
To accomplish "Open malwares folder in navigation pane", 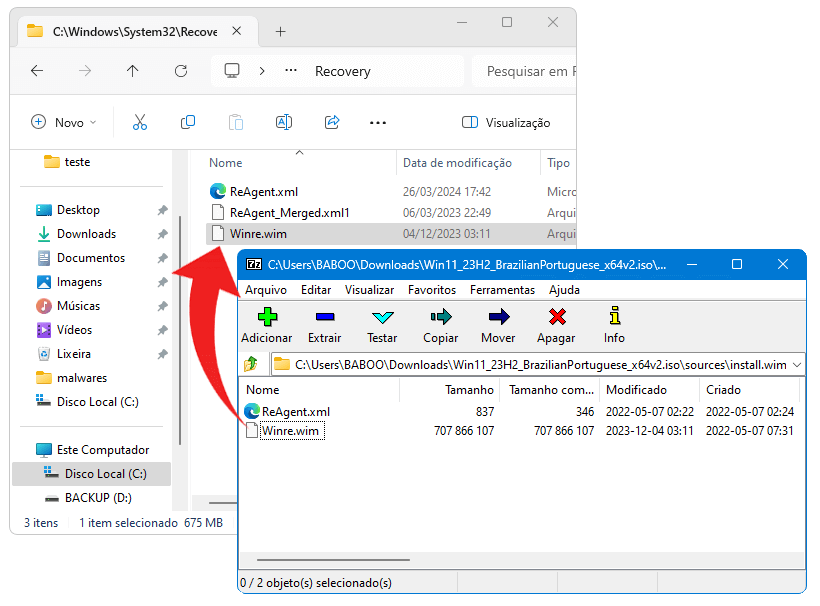I will (x=82, y=378).
